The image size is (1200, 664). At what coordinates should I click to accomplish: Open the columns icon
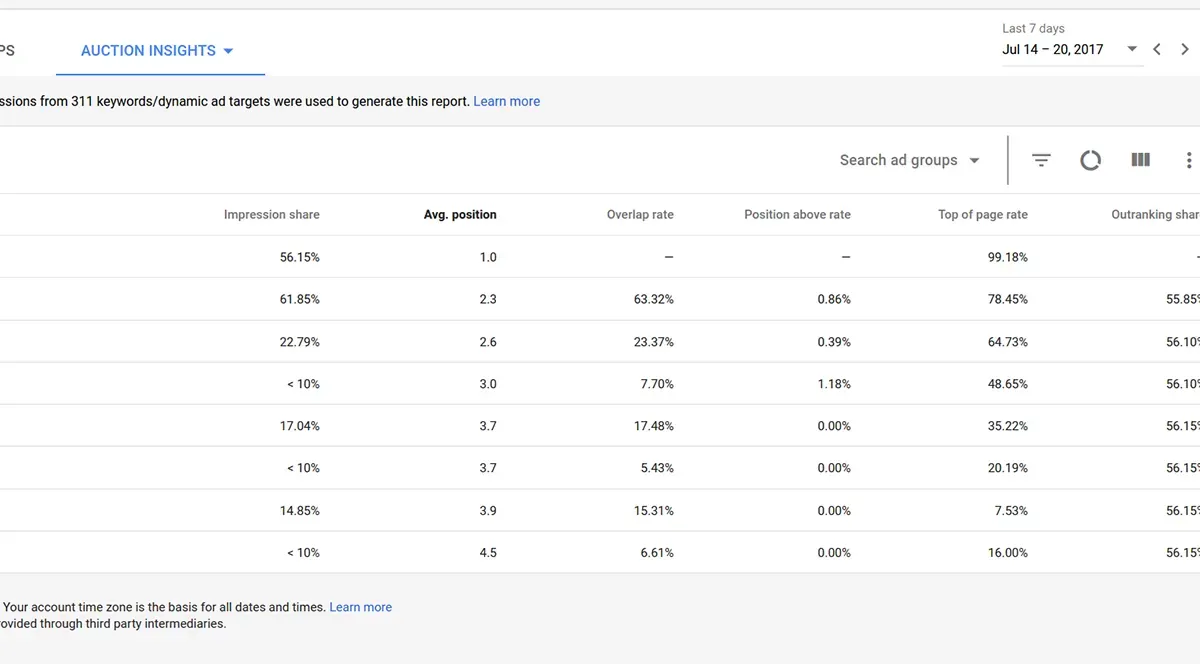point(1140,160)
